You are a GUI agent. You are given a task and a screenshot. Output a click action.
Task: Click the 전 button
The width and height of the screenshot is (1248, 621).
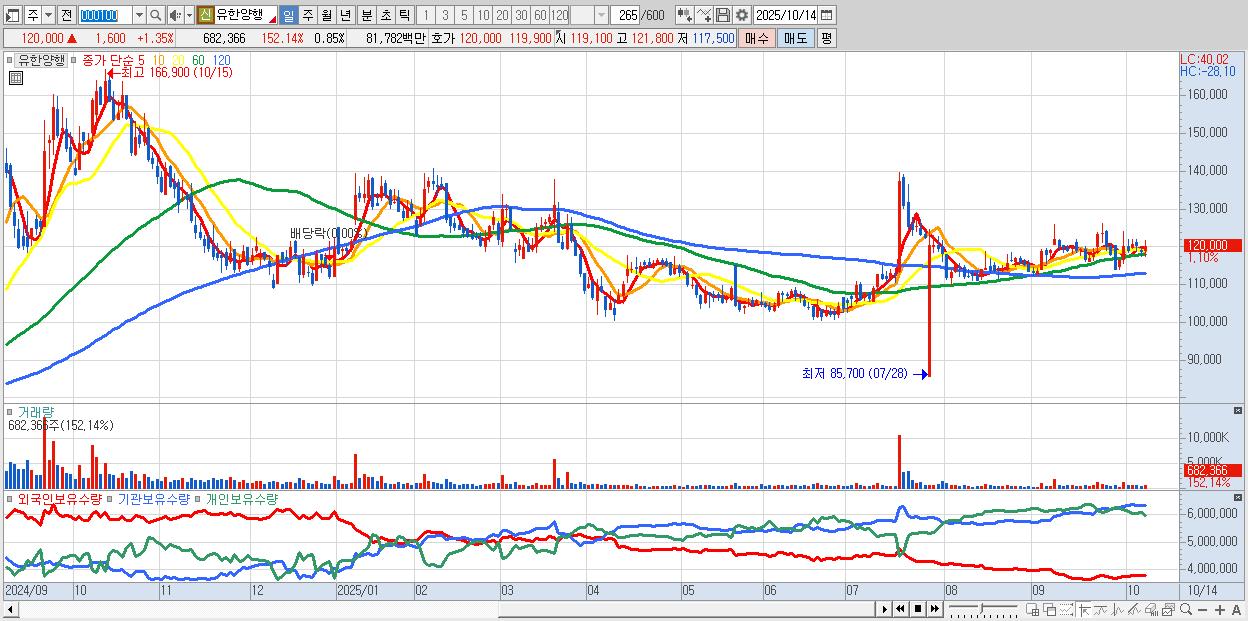(x=66, y=15)
